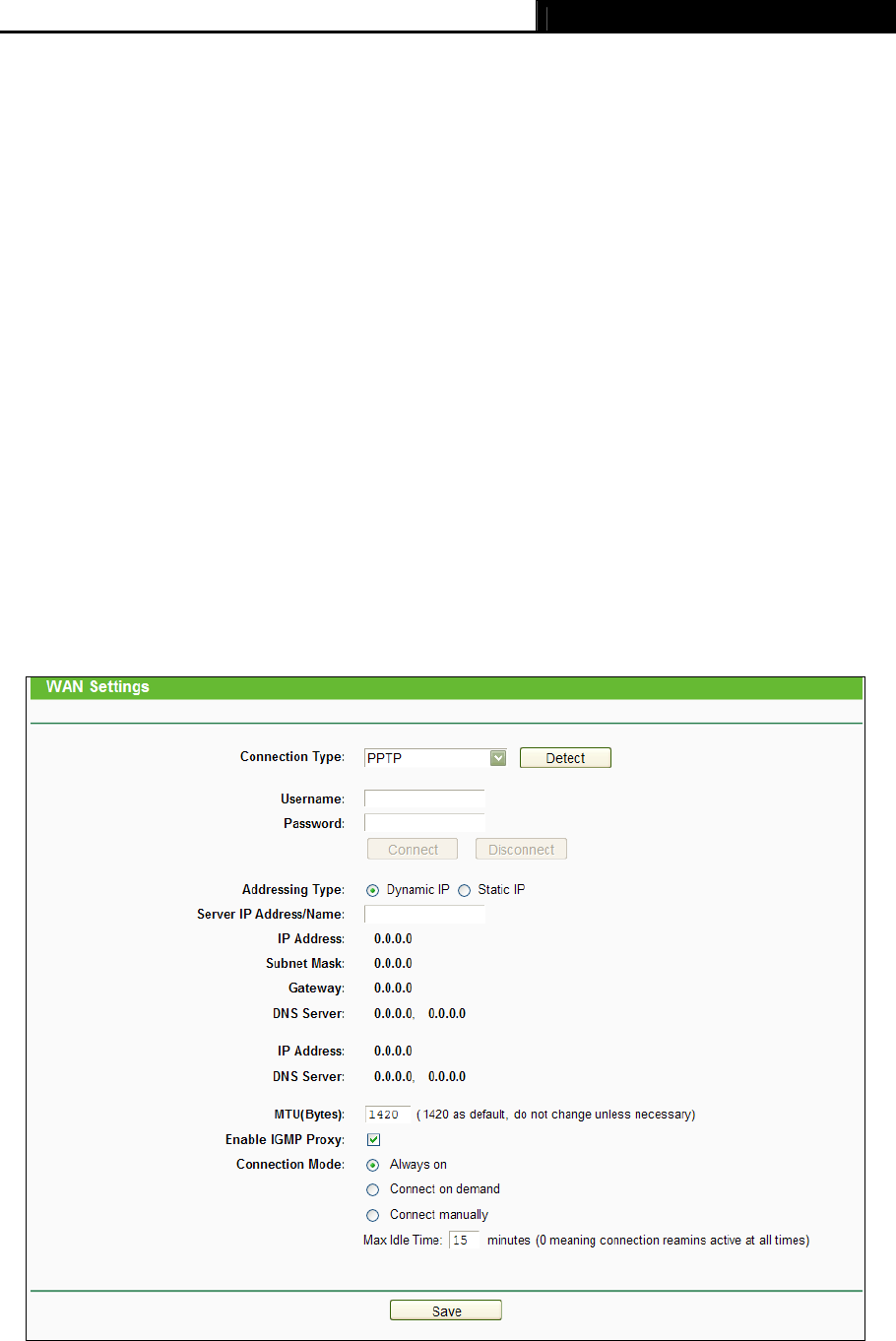The width and height of the screenshot is (896, 1341).
Task: Choose the Always on connection mode
Action: pyautogui.click(x=373, y=1165)
